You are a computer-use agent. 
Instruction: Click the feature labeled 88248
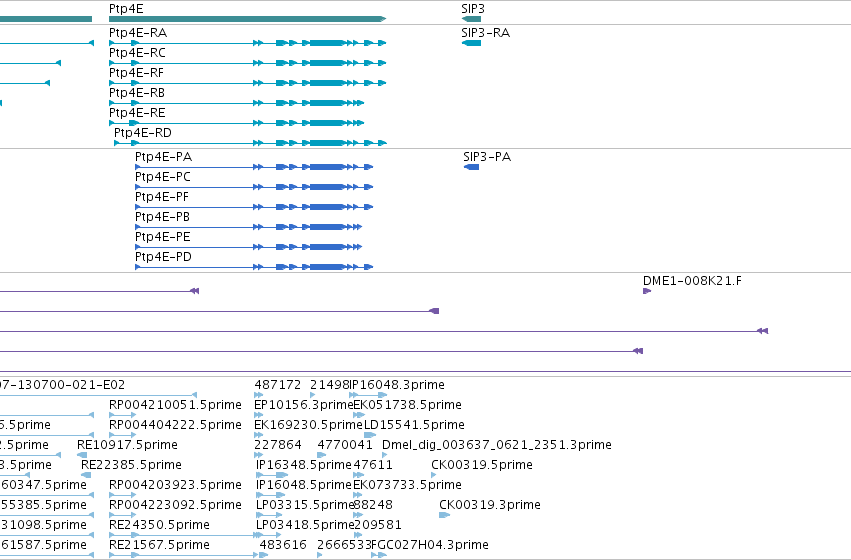[x=373, y=505]
